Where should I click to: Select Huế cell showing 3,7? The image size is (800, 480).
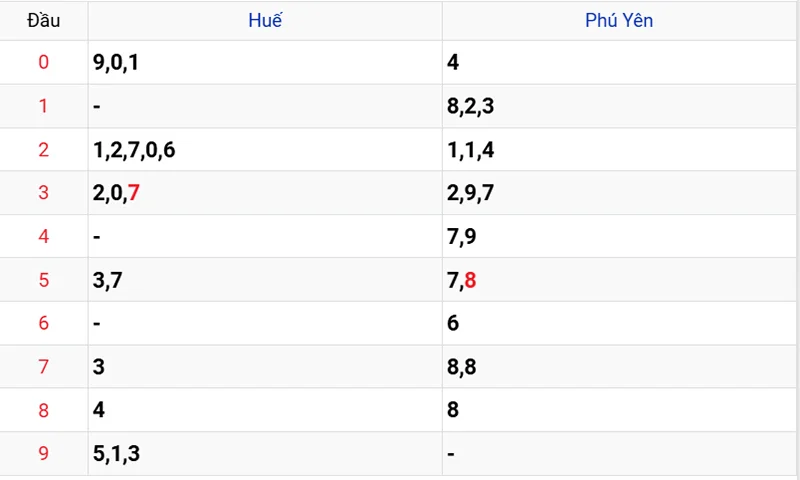pos(265,280)
